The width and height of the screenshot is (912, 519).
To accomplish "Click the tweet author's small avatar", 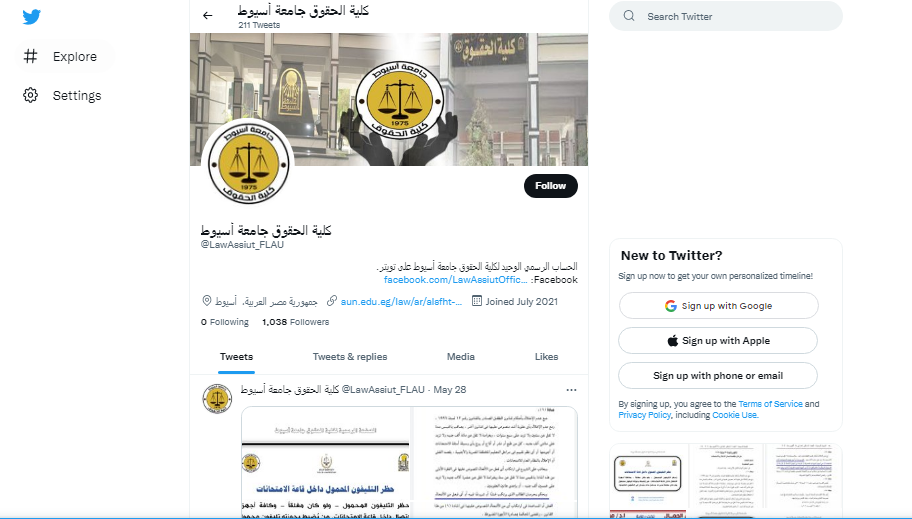I will 217,399.
